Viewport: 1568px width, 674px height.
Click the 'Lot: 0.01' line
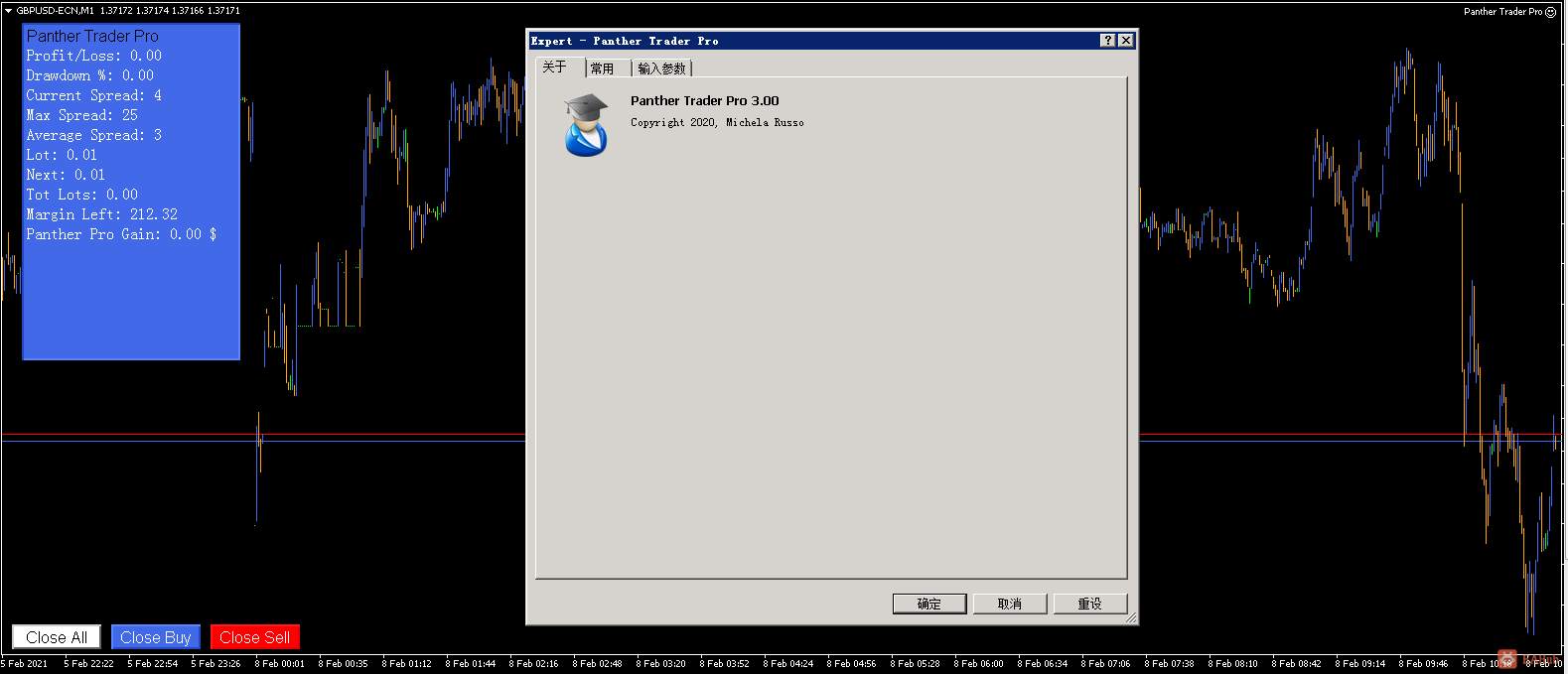[x=62, y=156]
